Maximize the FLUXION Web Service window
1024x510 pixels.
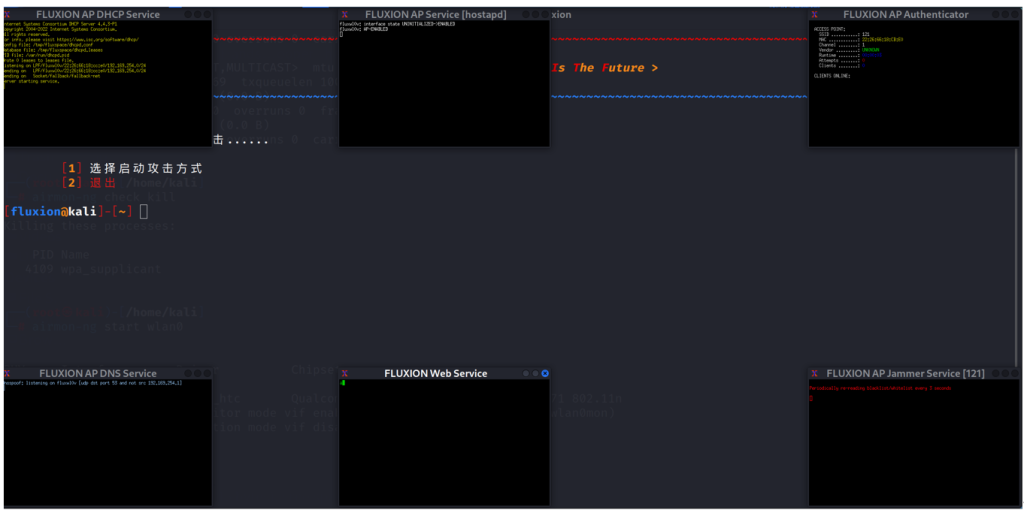pyautogui.click(x=536, y=374)
